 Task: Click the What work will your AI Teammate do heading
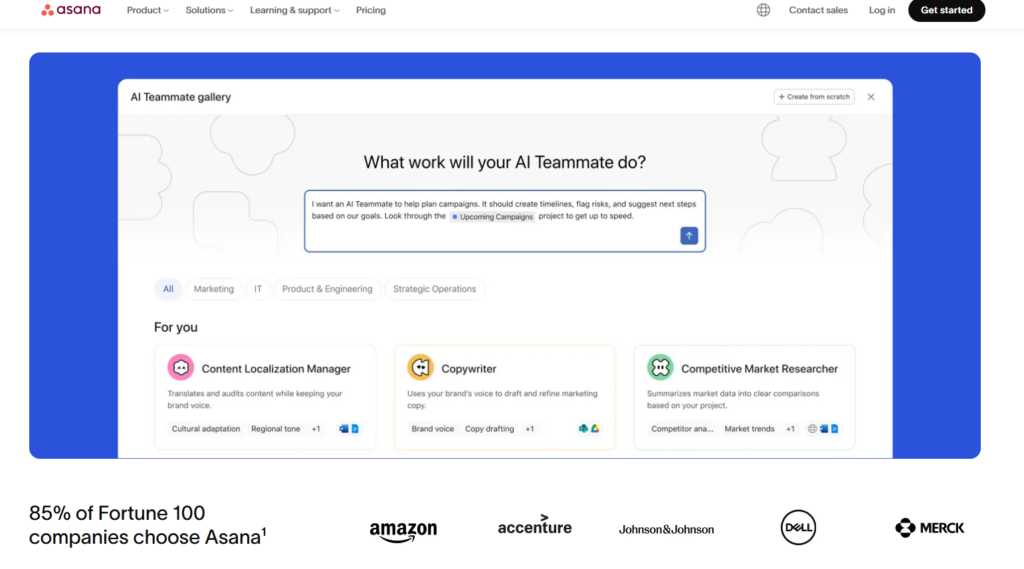pyautogui.click(x=505, y=162)
